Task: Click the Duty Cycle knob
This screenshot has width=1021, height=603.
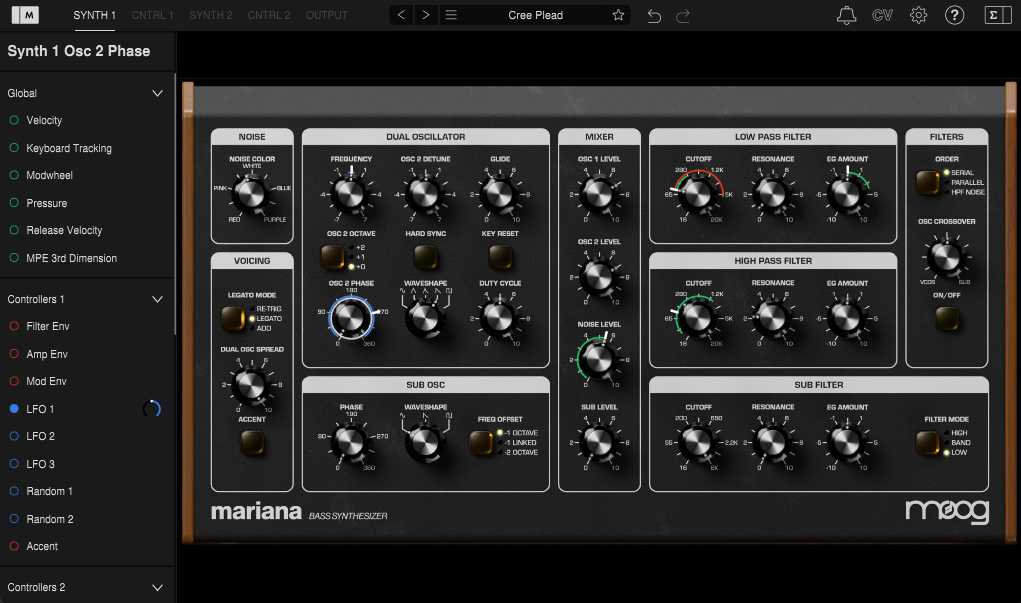Action: coord(500,318)
